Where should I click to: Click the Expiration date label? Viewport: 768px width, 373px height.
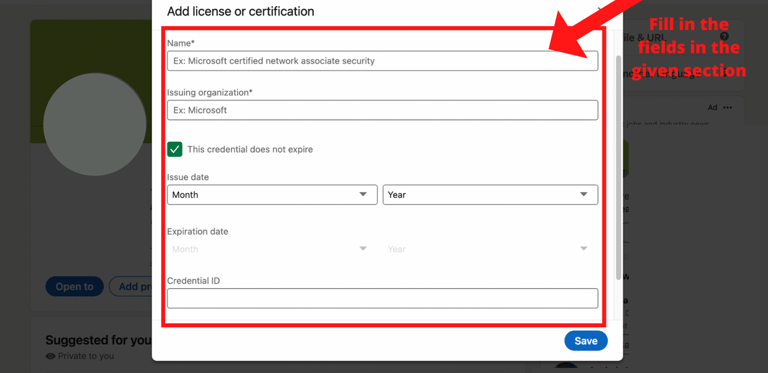coord(197,232)
